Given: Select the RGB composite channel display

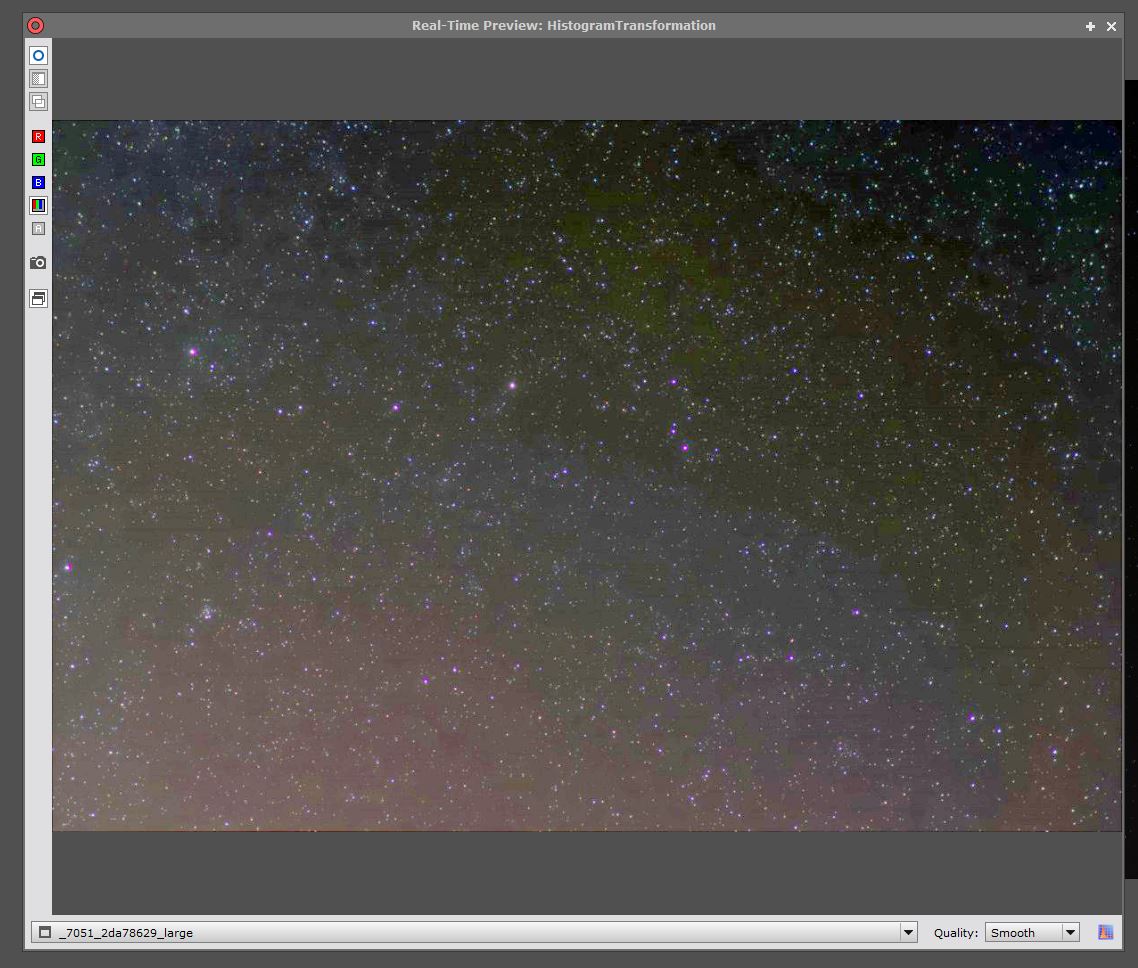Looking at the screenshot, I should 38,206.
